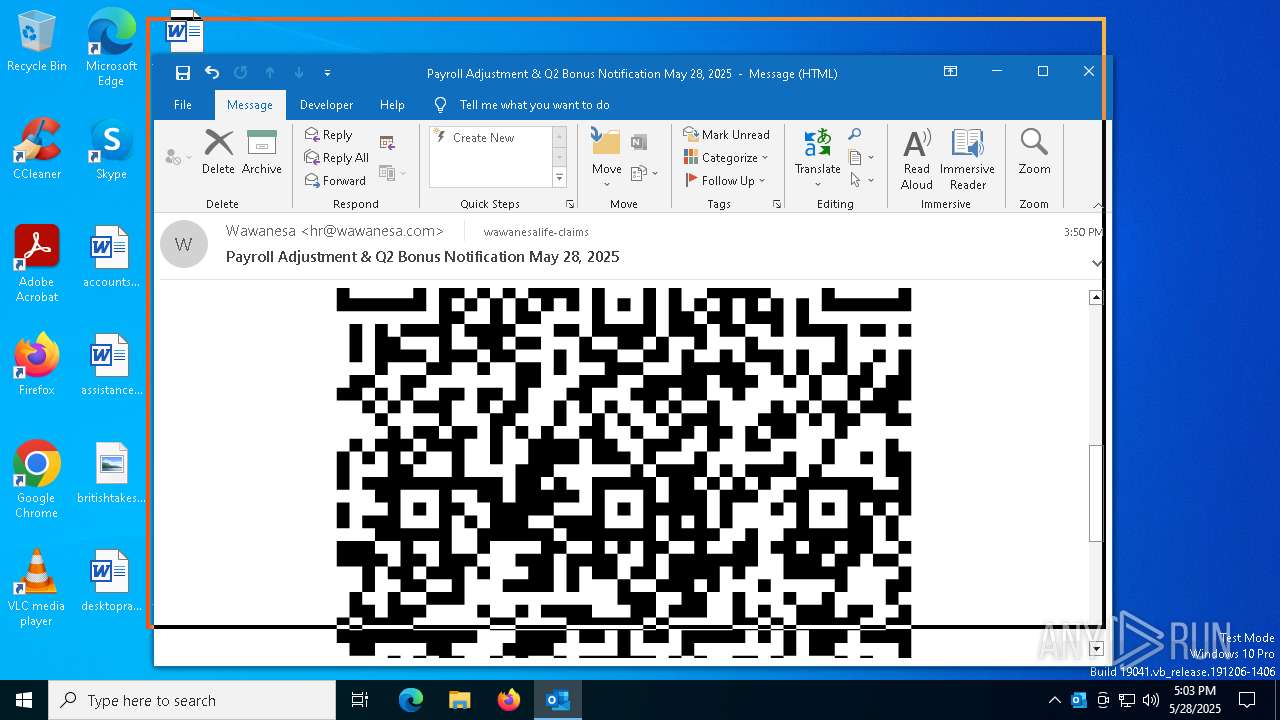
Task: Forward this message
Action: (335, 181)
